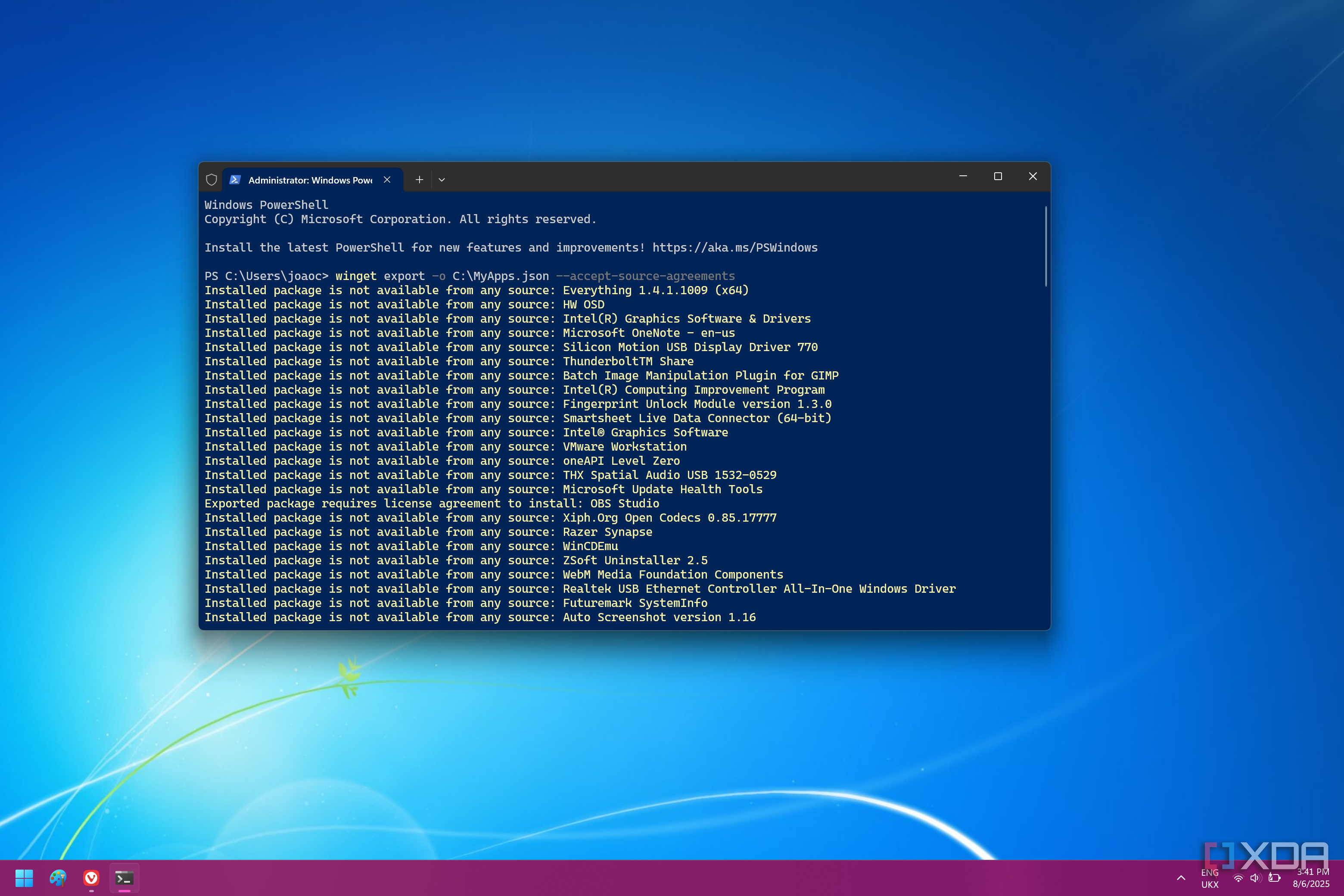Close the Administrator: Windows PowerShell tab

(x=387, y=180)
